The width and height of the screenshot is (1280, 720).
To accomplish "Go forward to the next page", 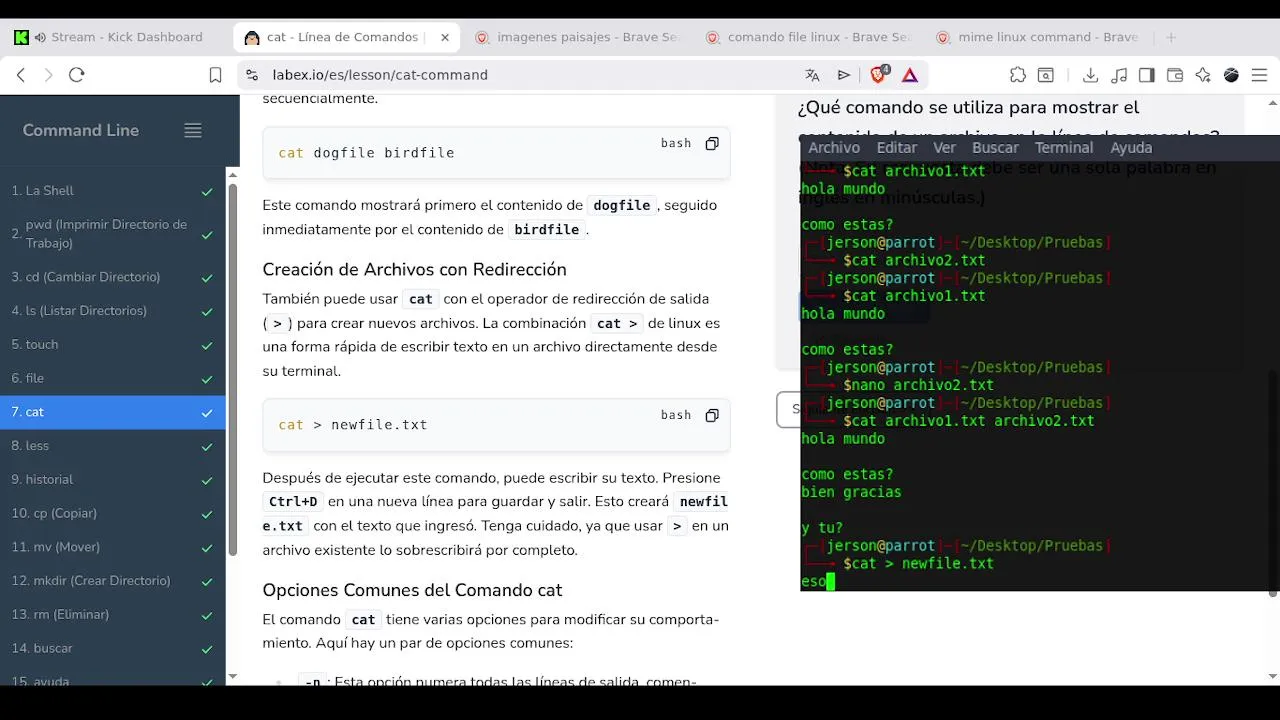I will click(x=48, y=75).
